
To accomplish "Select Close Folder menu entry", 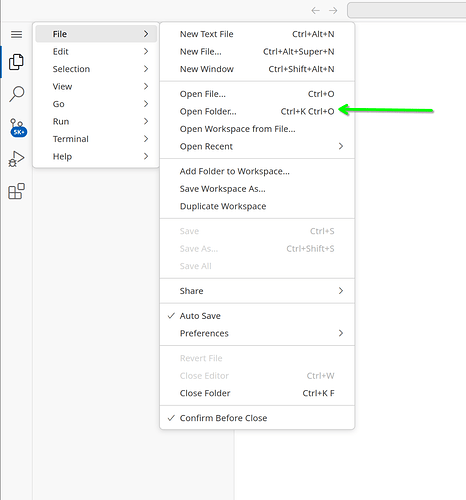I will [257, 393].
